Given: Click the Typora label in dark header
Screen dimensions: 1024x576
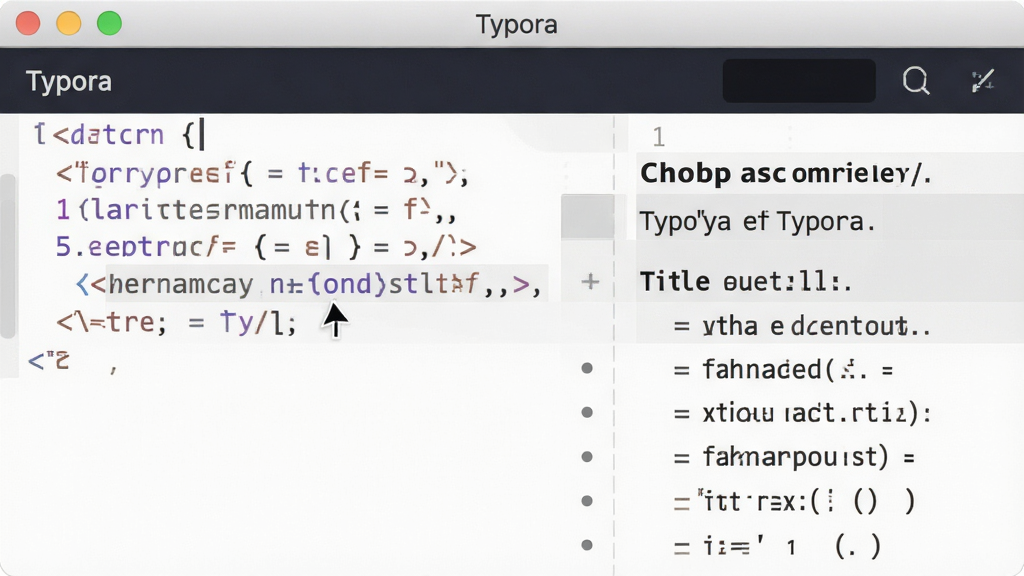Looking at the screenshot, I should coord(69,82).
